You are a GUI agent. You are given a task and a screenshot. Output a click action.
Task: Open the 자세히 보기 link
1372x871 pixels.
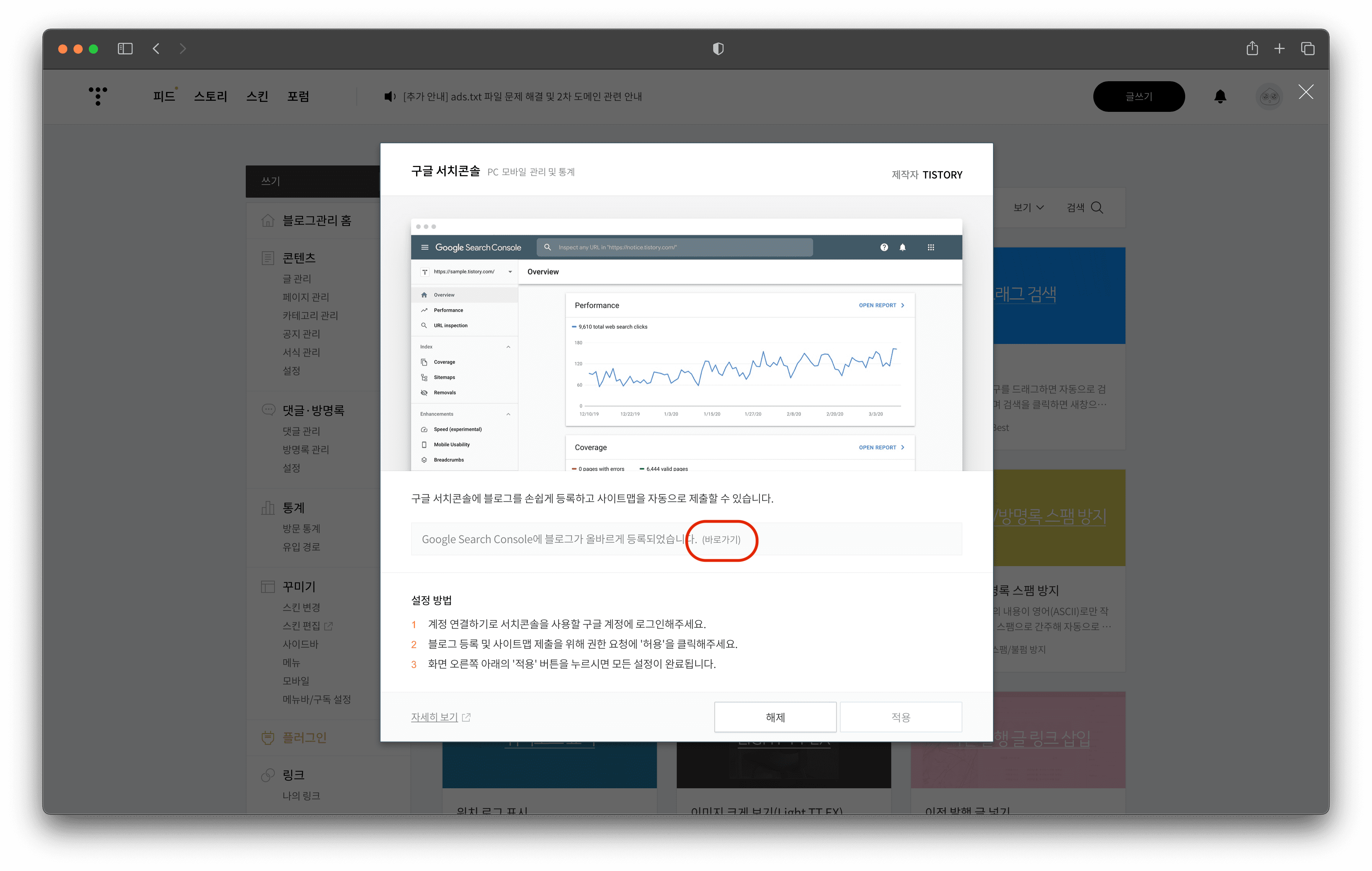[434, 717]
